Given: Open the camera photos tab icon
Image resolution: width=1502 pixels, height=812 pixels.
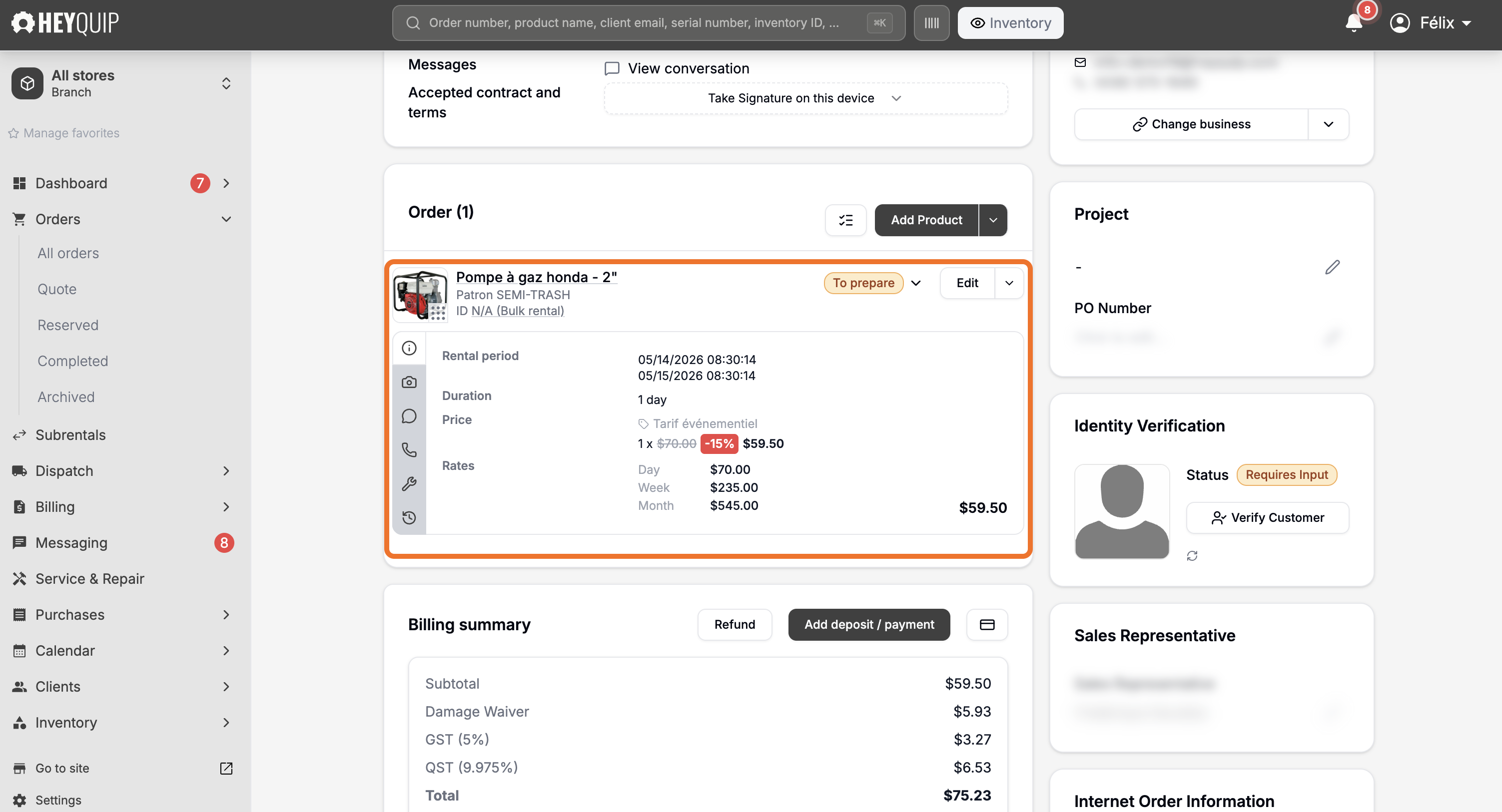Looking at the screenshot, I should (409, 383).
